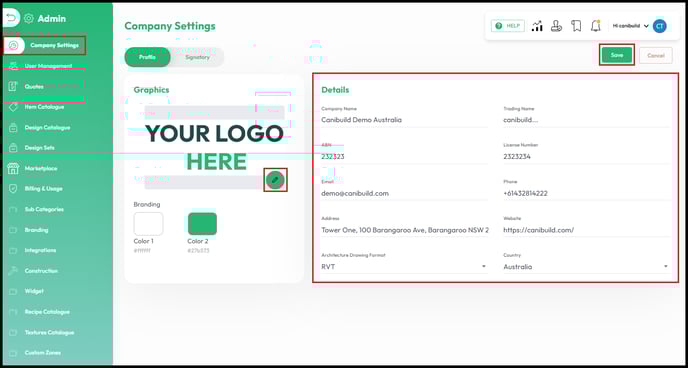Expand the Country dropdown
This screenshot has height=368, width=688.
pos(586,267)
